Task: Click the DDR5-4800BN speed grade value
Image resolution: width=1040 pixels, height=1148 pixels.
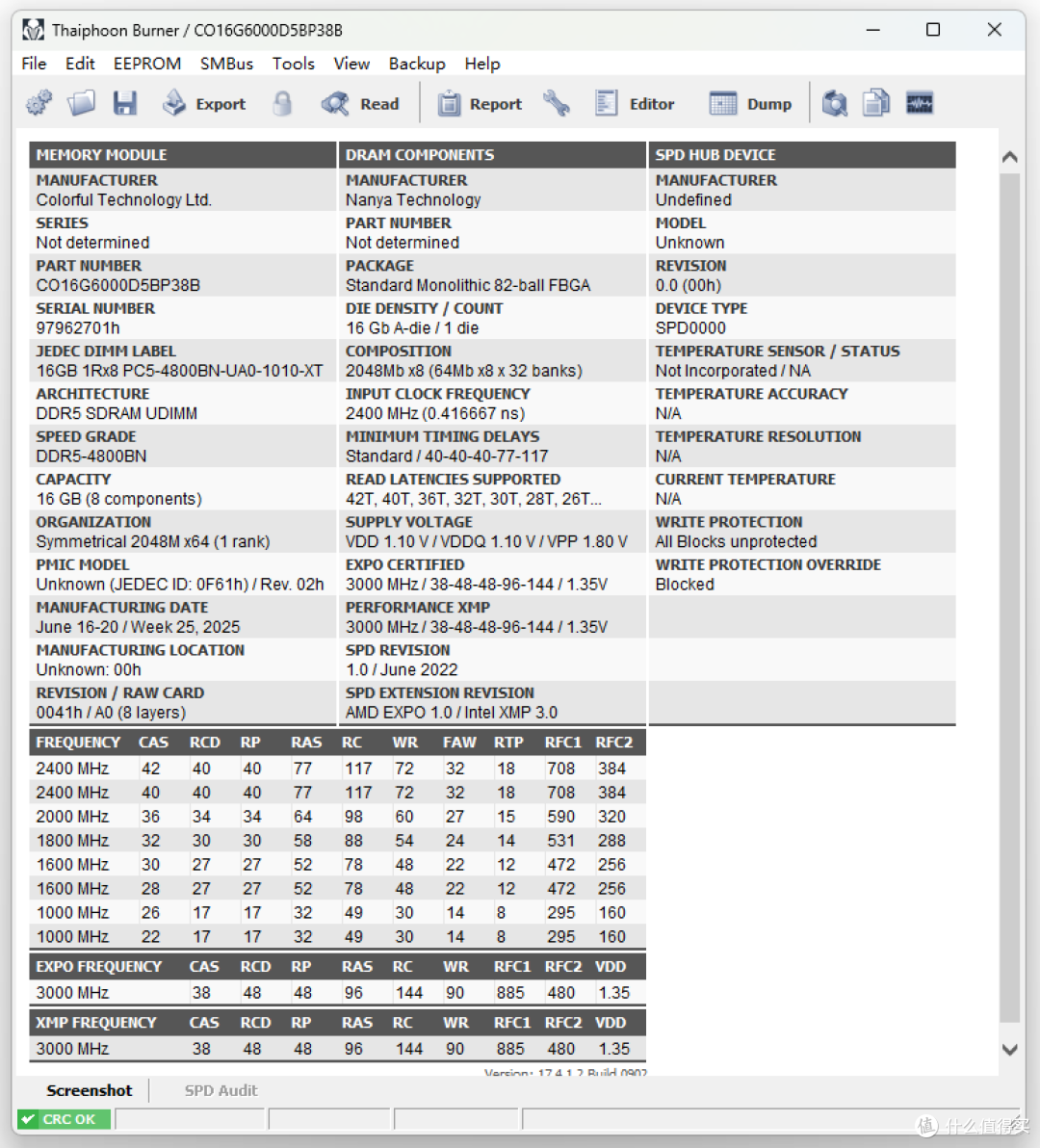Action: click(91, 456)
